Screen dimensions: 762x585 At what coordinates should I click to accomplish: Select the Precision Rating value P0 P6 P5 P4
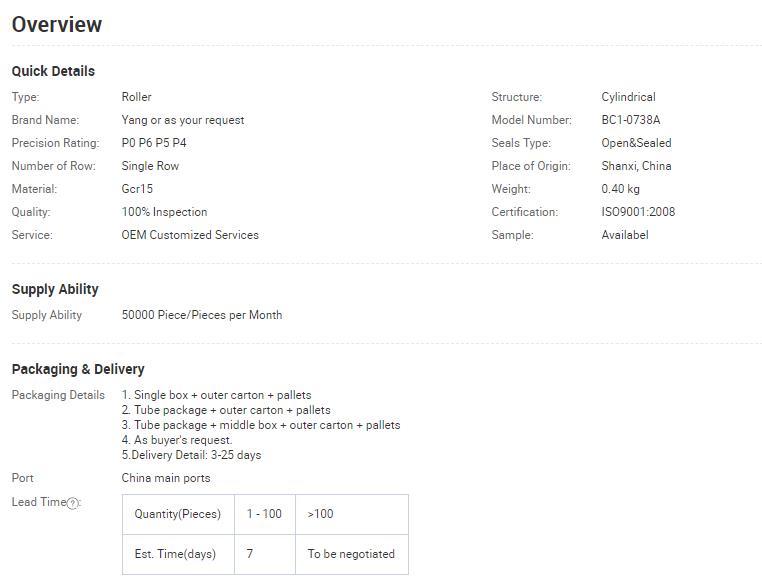coord(154,143)
